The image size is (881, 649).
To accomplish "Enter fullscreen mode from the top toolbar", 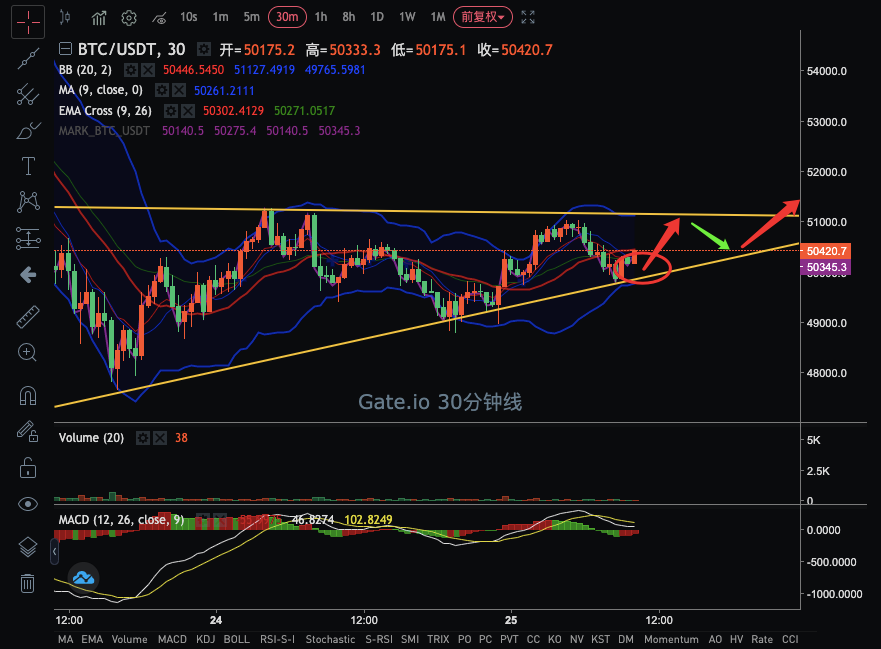I will 527,17.
